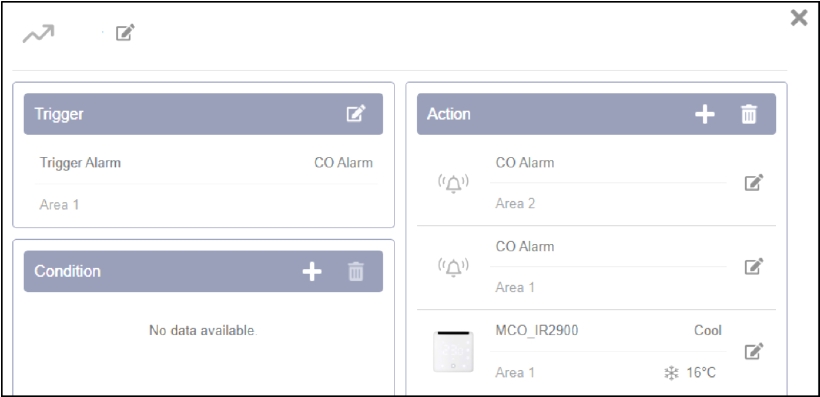Click the snowflake cooling mode icon

[671, 373]
